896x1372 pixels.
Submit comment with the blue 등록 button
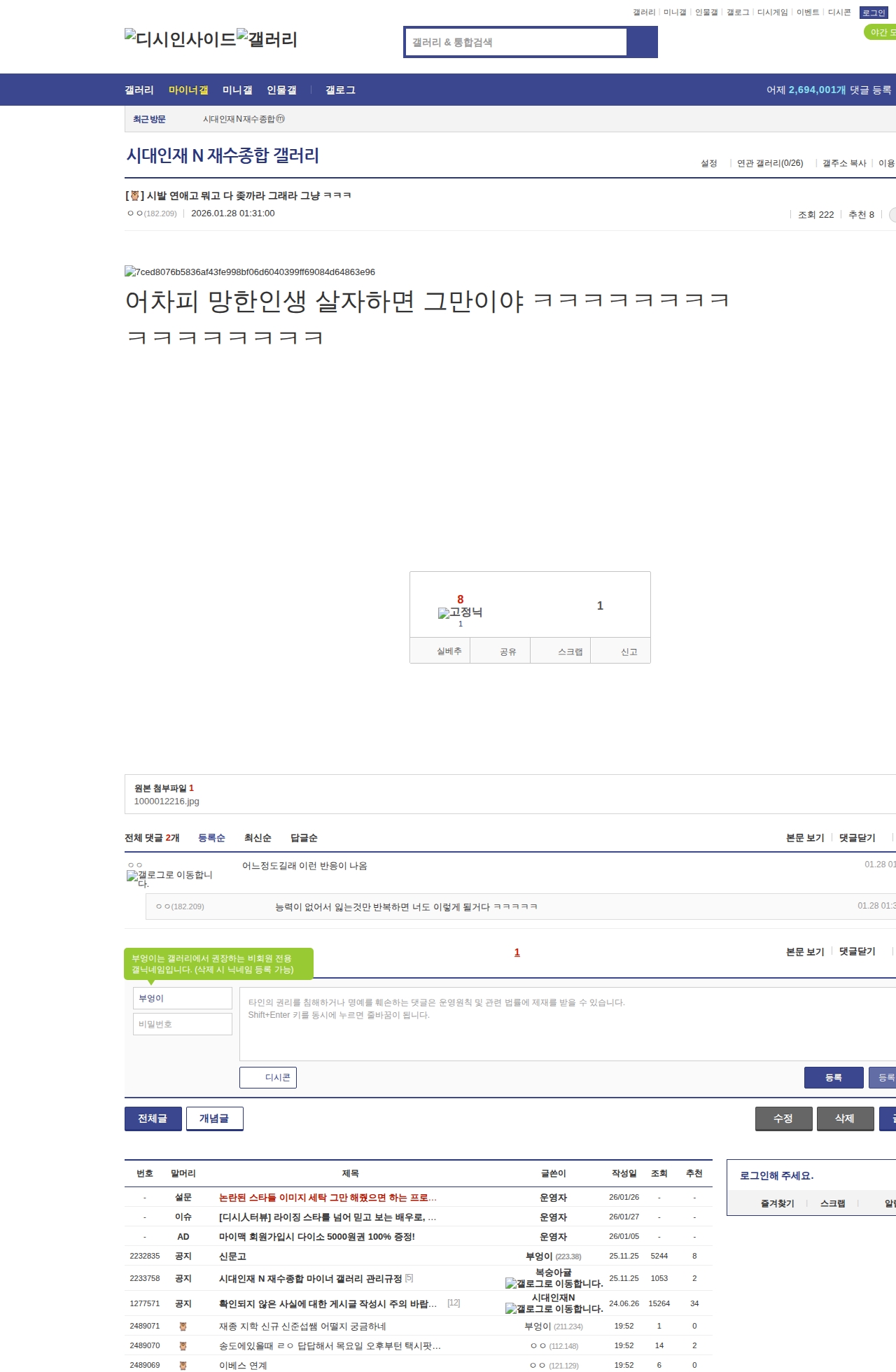834,1077
